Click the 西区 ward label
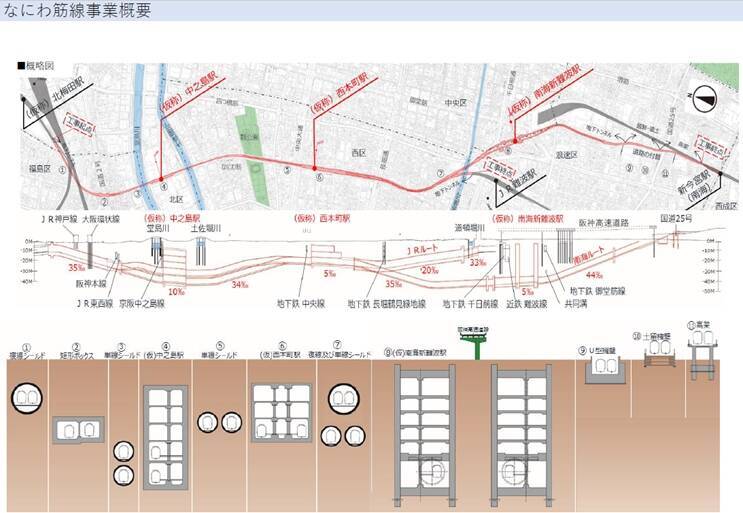 coord(359,153)
